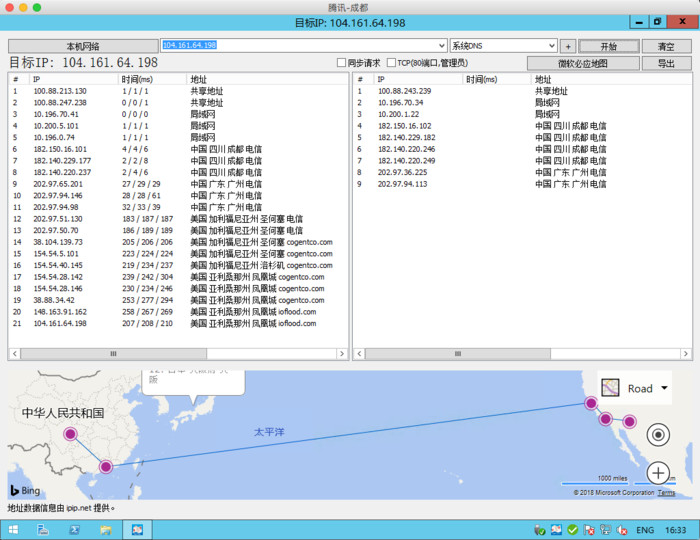Image resolution: width=700 pixels, height=540 pixels.
Task: Click the plus button next to DNS
Action: (568, 46)
